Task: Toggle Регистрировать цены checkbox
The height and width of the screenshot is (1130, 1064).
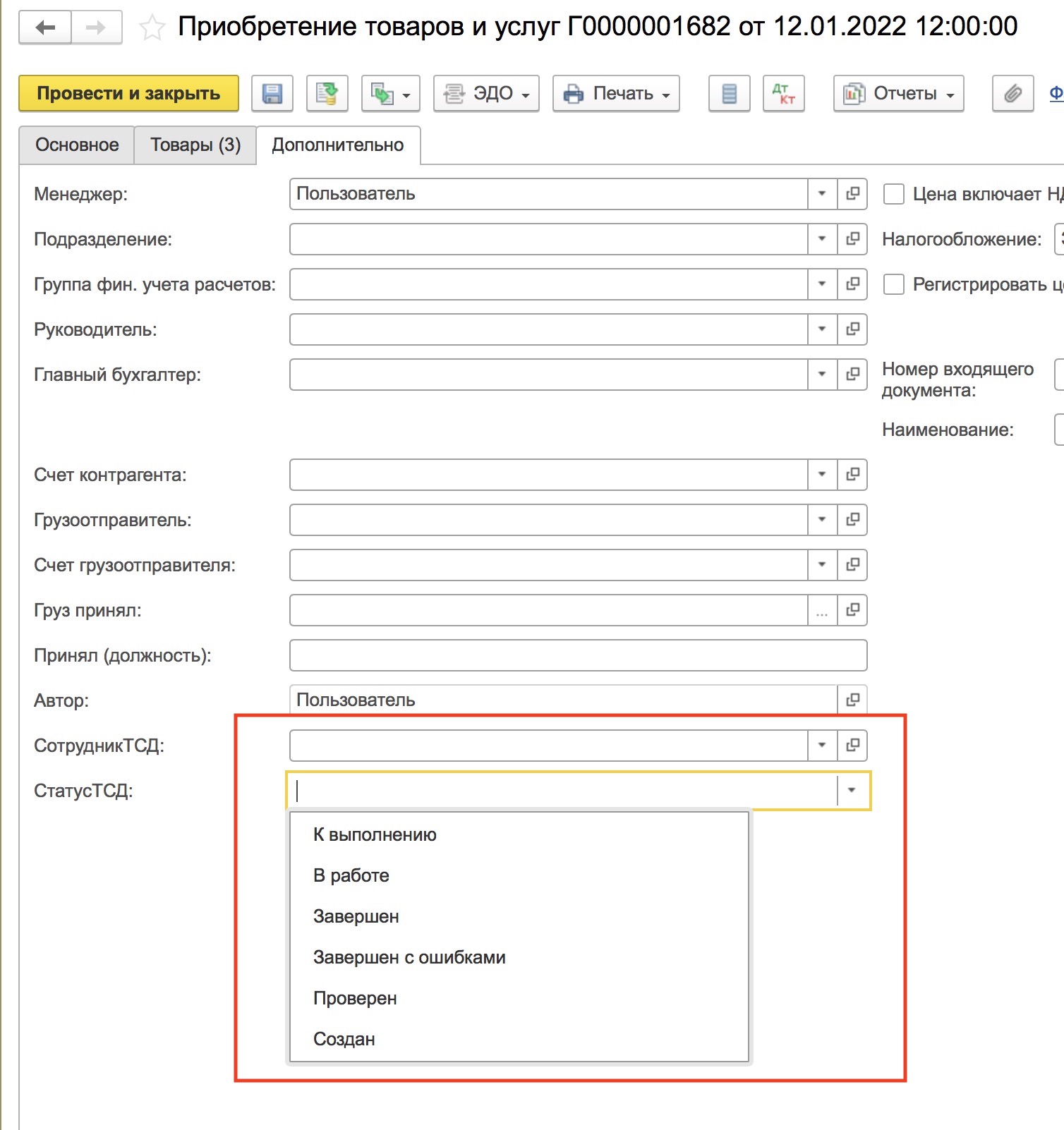Action: coord(894,284)
